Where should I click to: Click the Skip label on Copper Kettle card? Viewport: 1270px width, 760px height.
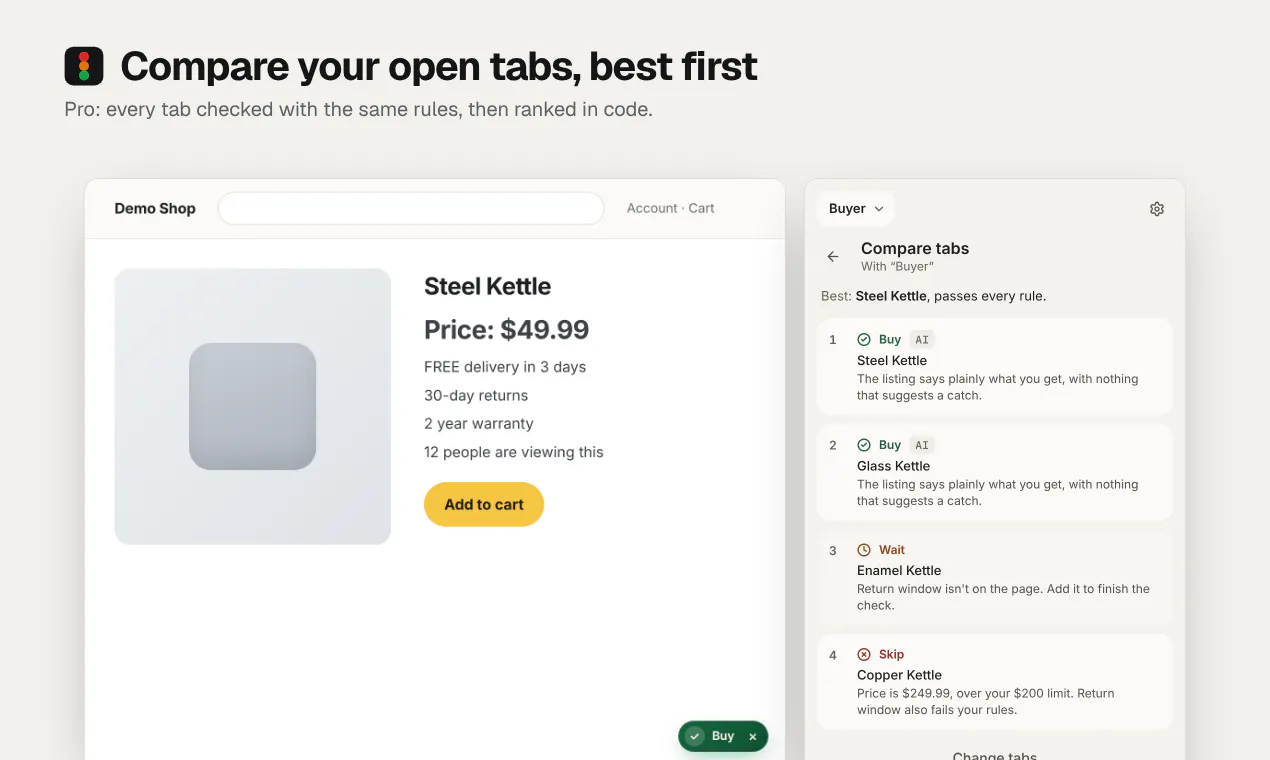point(891,655)
